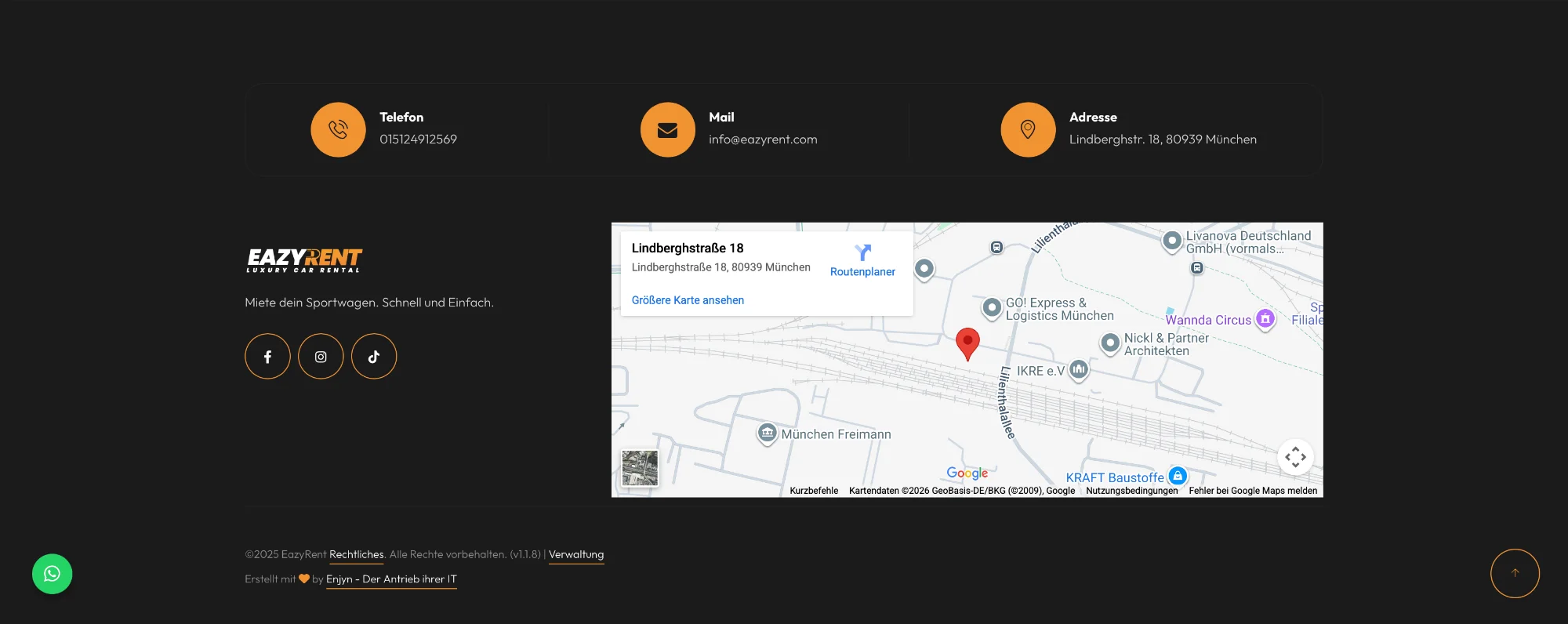Open the Rechtliches legal page
1568x624 pixels.
coord(356,554)
